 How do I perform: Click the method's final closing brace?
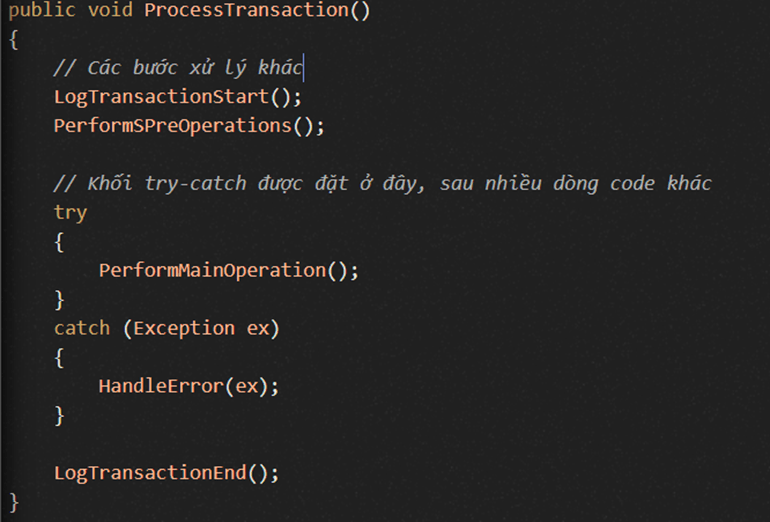[x=14, y=502]
